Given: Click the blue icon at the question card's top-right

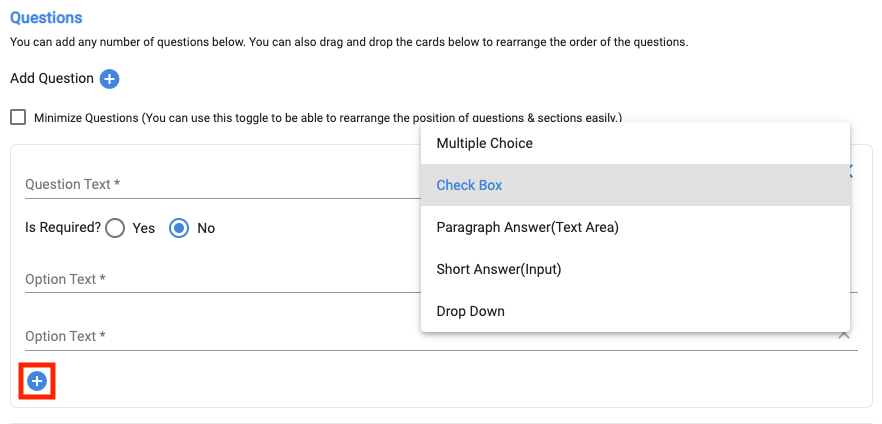Looking at the screenshot, I should pyautogui.click(x=851, y=172).
